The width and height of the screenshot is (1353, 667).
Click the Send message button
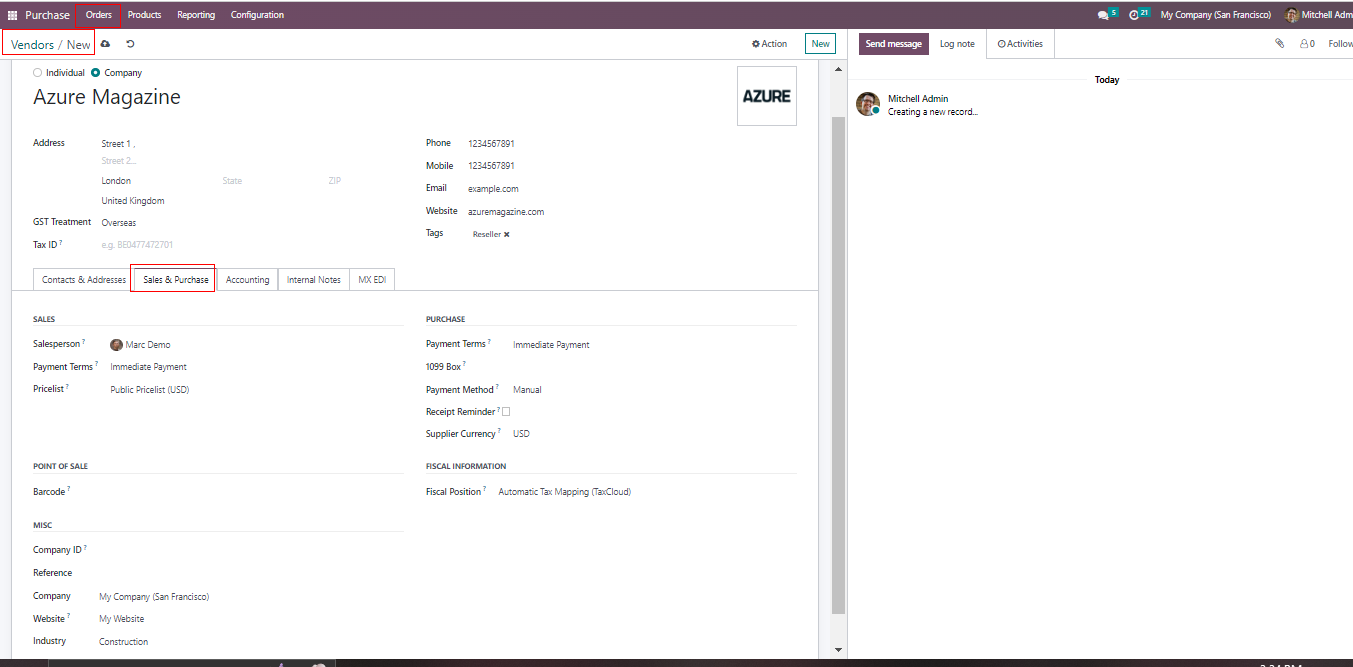(x=893, y=44)
